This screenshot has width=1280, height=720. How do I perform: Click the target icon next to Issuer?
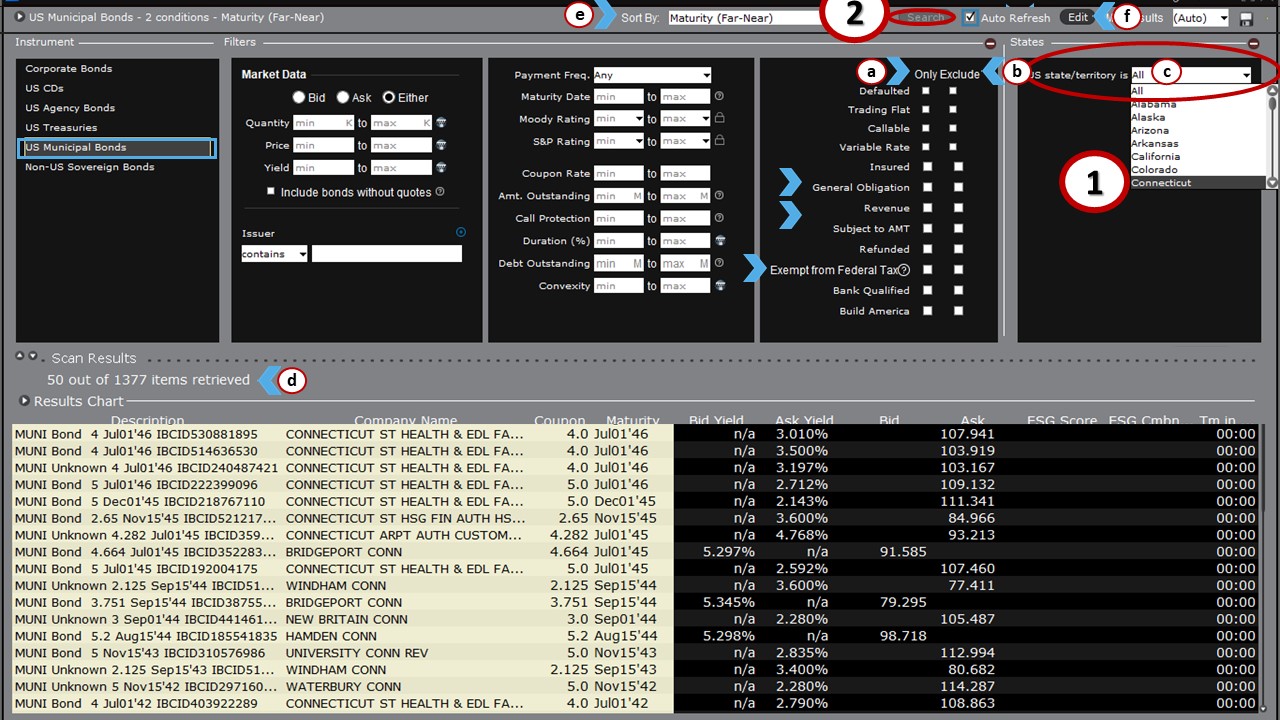click(x=461, y=231)
